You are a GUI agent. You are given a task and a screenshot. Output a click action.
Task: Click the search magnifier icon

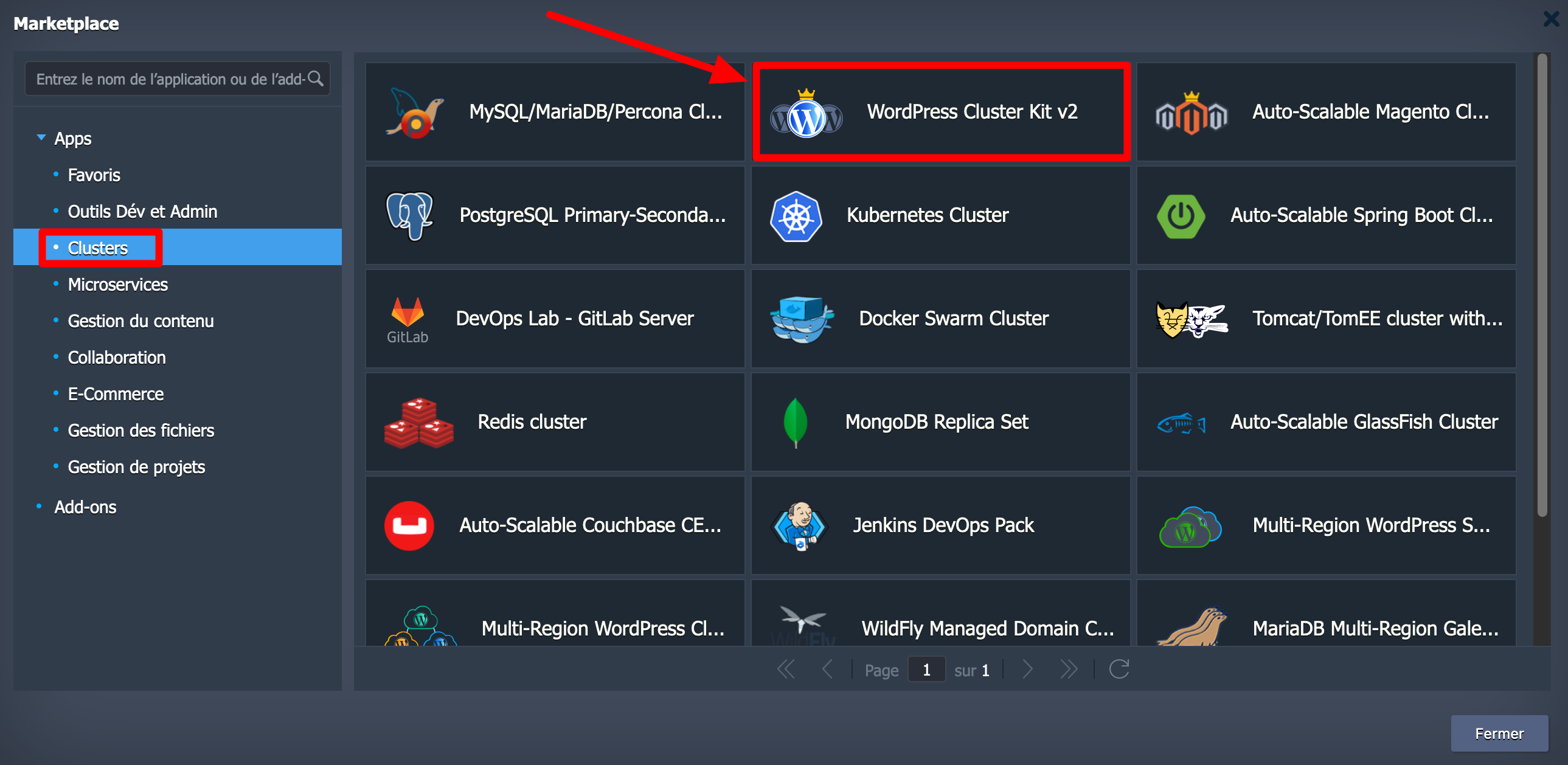(x=315, y=78)
